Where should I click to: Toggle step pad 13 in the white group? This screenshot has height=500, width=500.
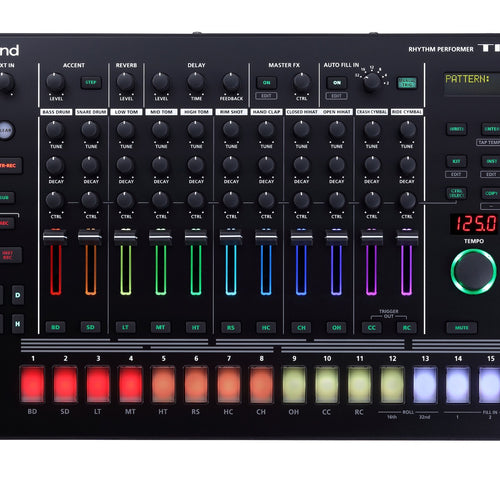point(425,384)
